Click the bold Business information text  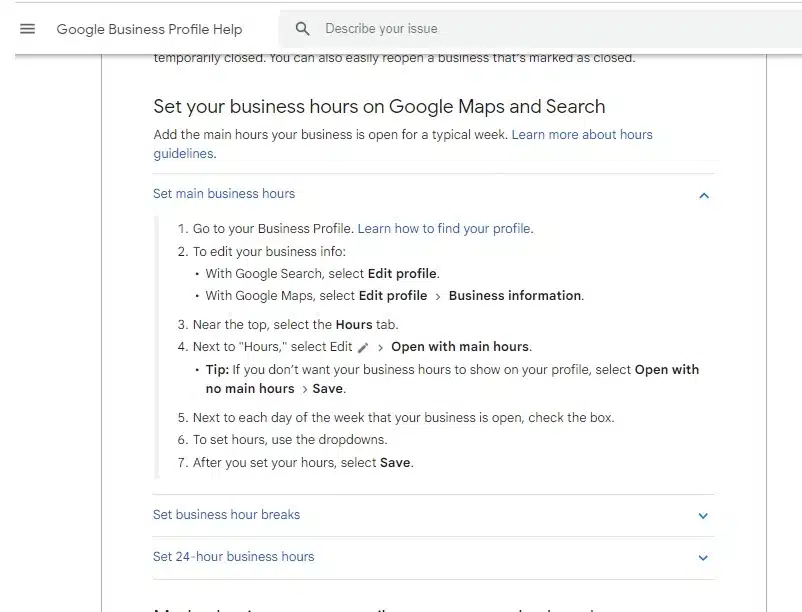[515, 296]
